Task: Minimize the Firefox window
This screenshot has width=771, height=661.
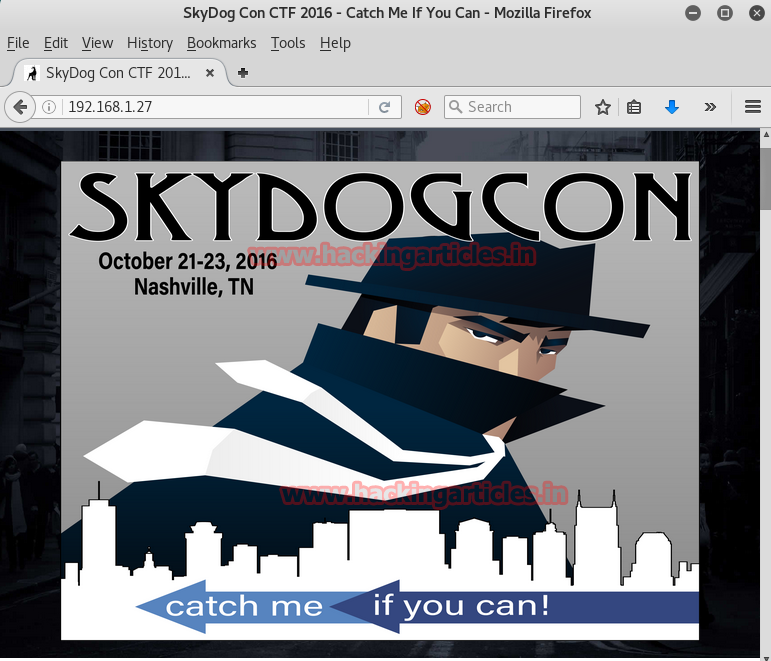Action: [693, 13]
